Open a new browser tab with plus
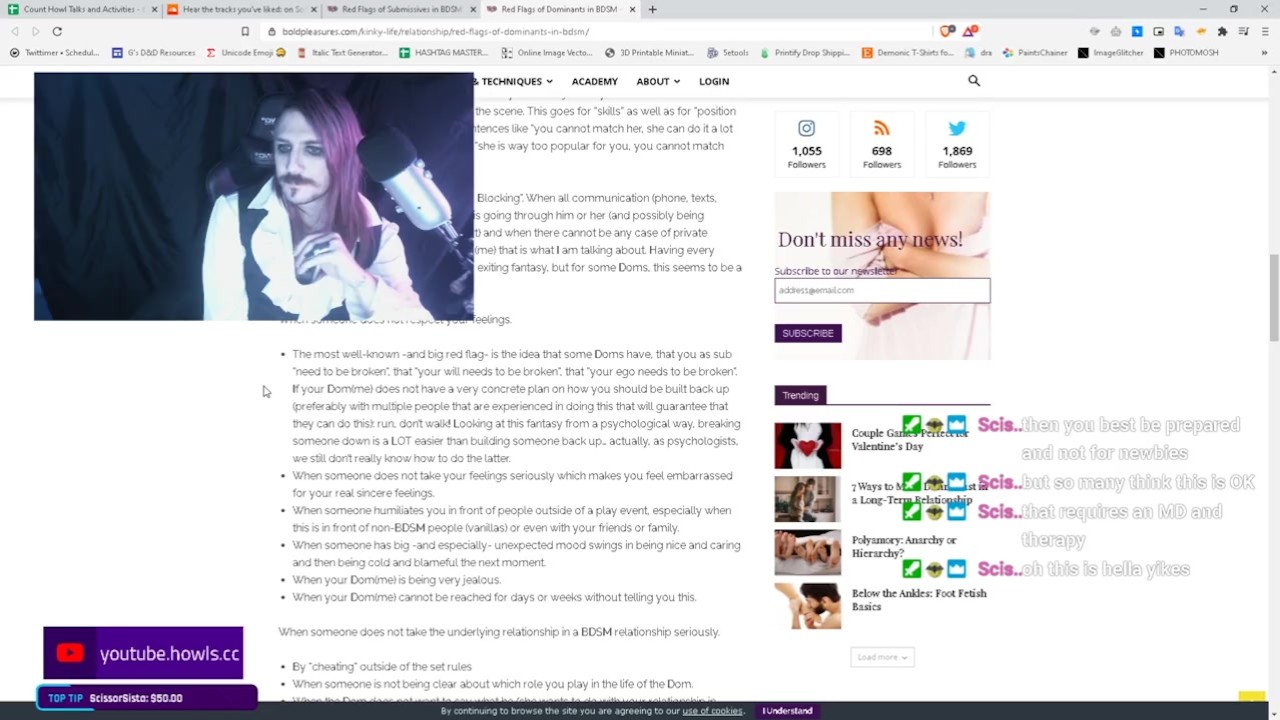Viewport: 1280px width, 720px height. (x=652, y=9)
